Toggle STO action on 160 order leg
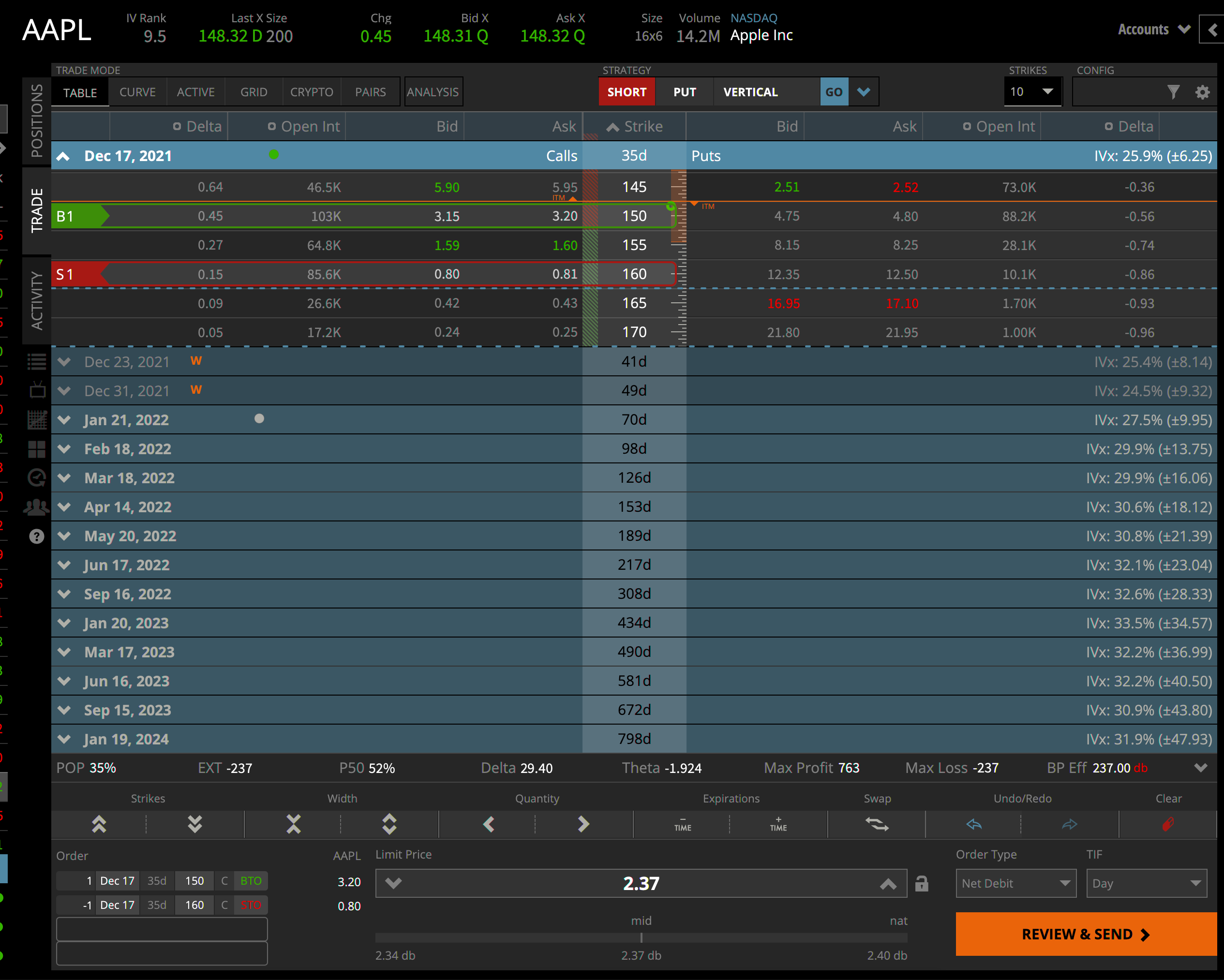Screen dimensions: 1224x980 251,905
